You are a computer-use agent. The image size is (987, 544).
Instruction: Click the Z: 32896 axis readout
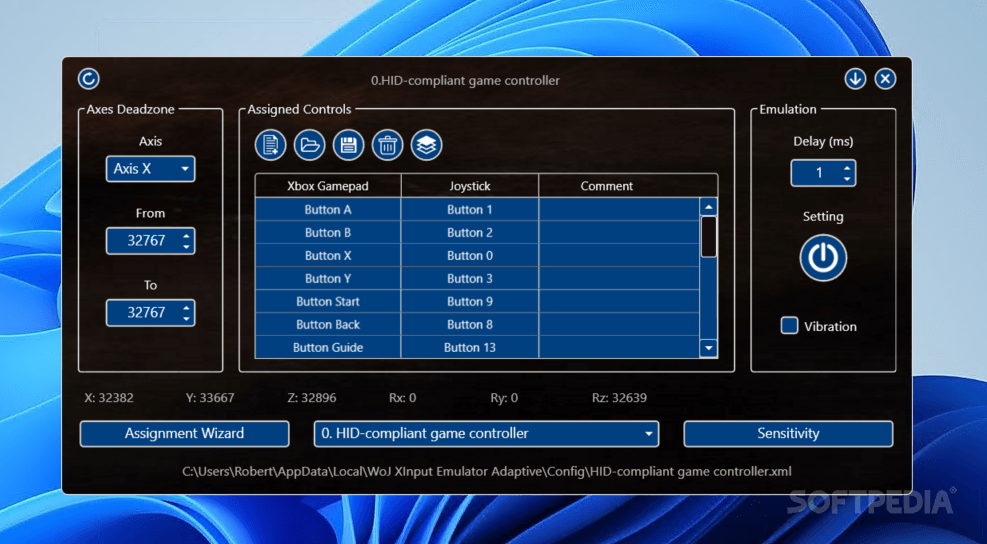(x=312, y=398)
